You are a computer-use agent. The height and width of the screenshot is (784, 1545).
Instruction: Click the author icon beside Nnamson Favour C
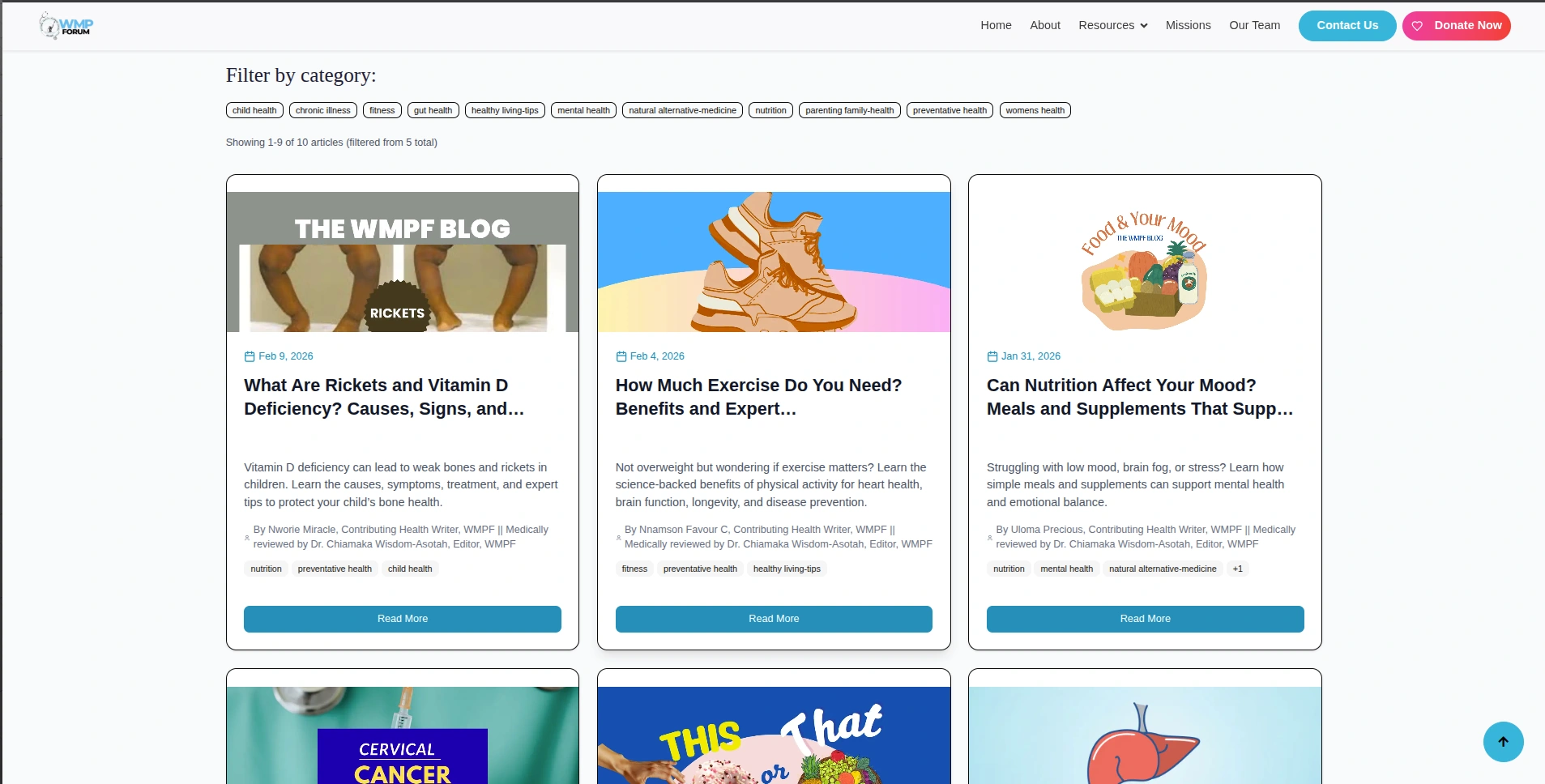(x=618, y=537)
